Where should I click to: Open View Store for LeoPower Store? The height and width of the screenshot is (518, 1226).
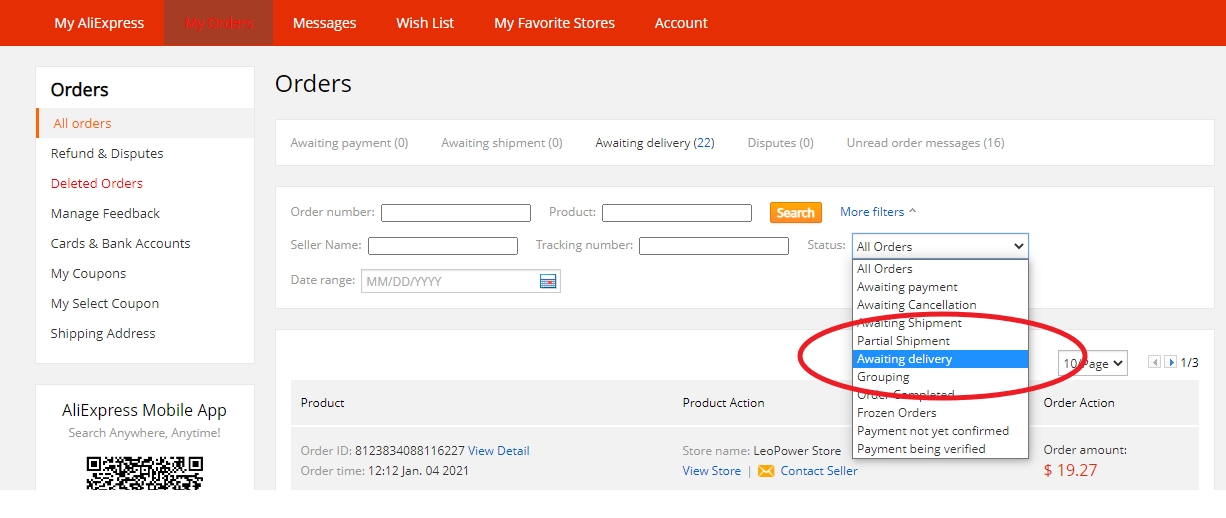(x=712, y=471)
